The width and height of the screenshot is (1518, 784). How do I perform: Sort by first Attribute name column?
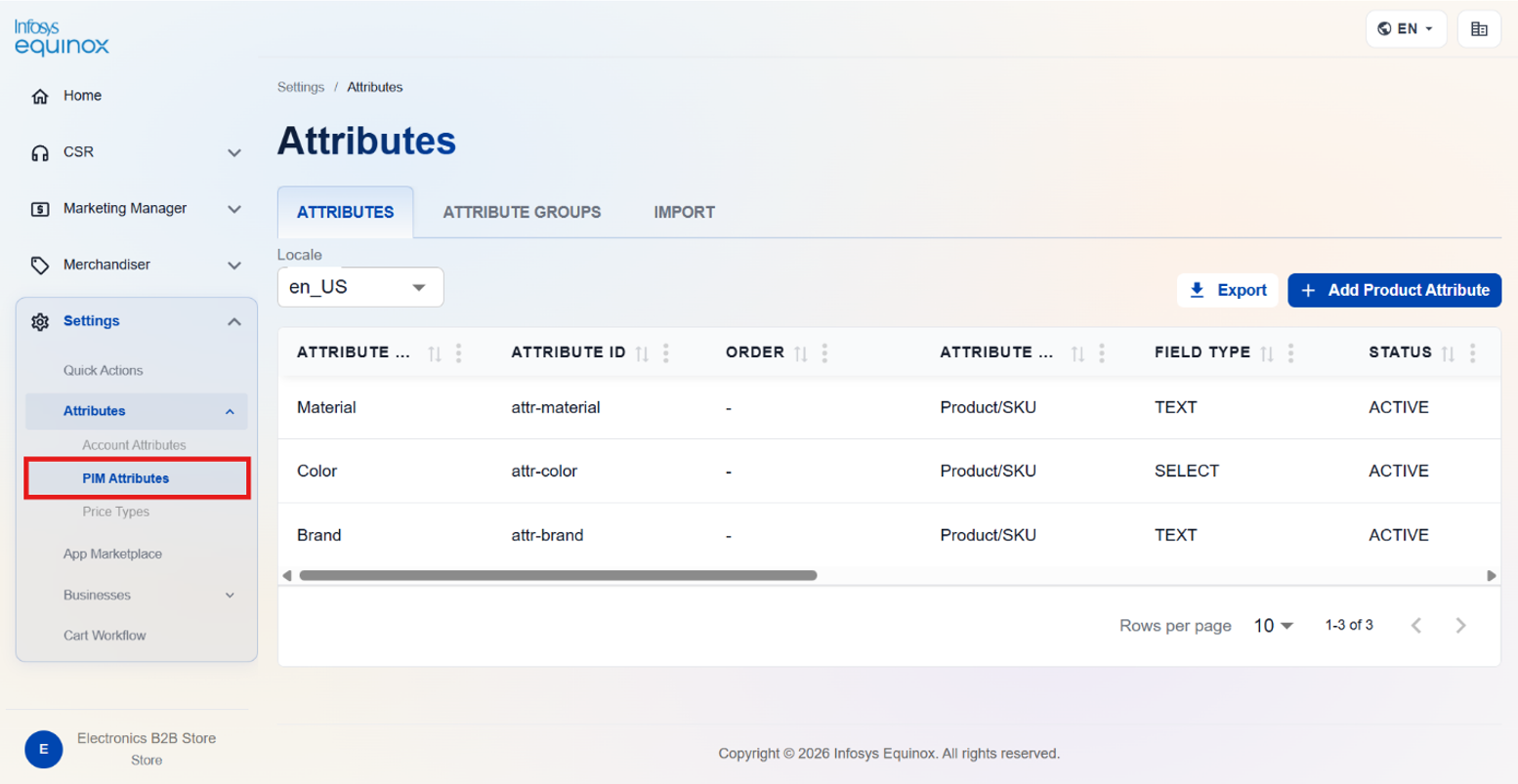click(x=435, y=353)
